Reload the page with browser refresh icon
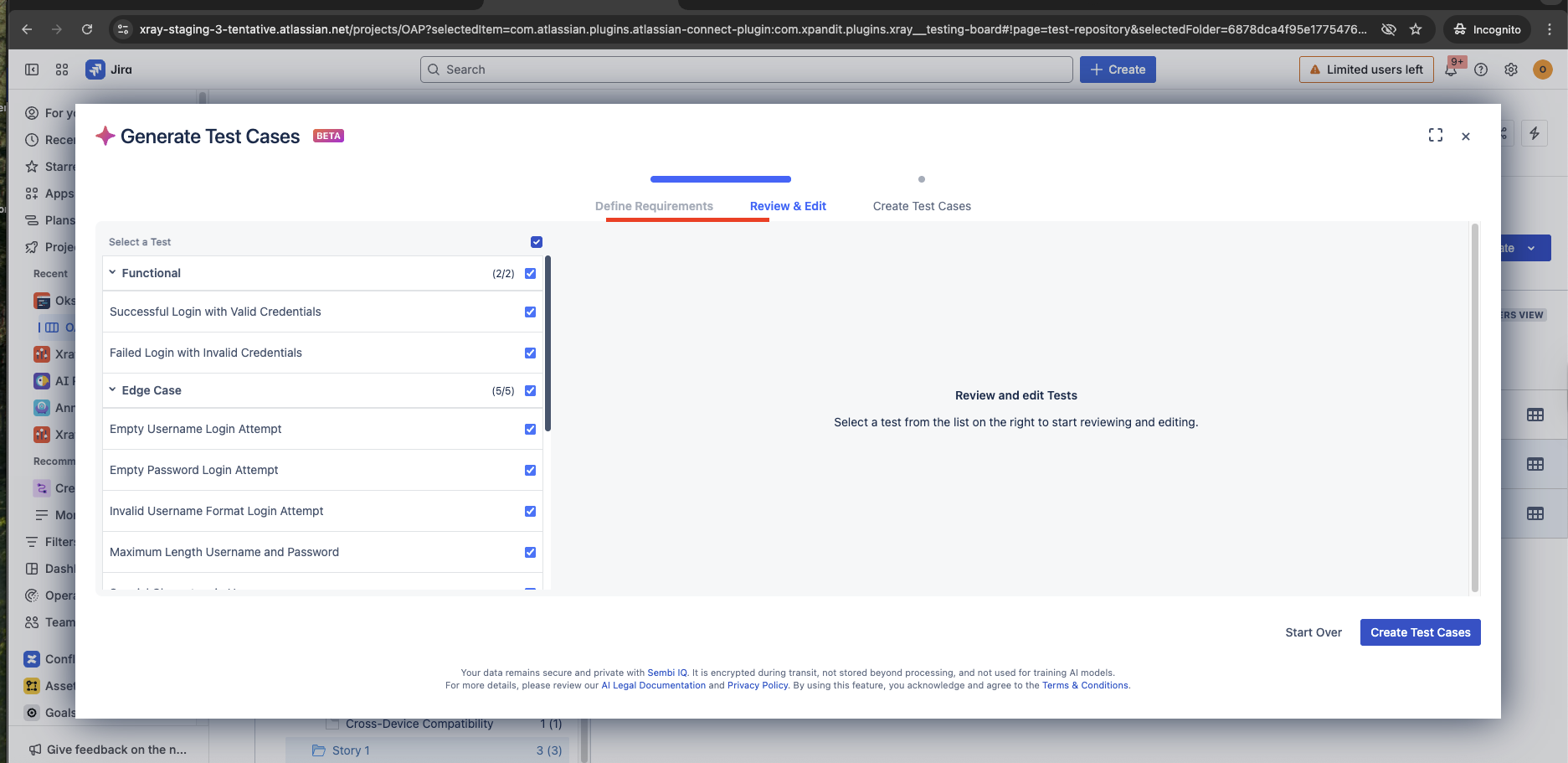1568x763 pixels. (87, 29)
